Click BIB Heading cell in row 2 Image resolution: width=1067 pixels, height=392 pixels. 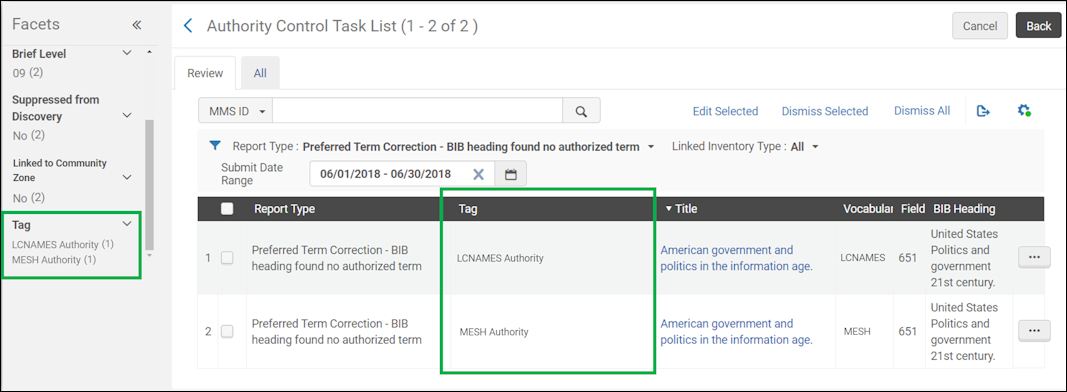(x=964, y=331)
